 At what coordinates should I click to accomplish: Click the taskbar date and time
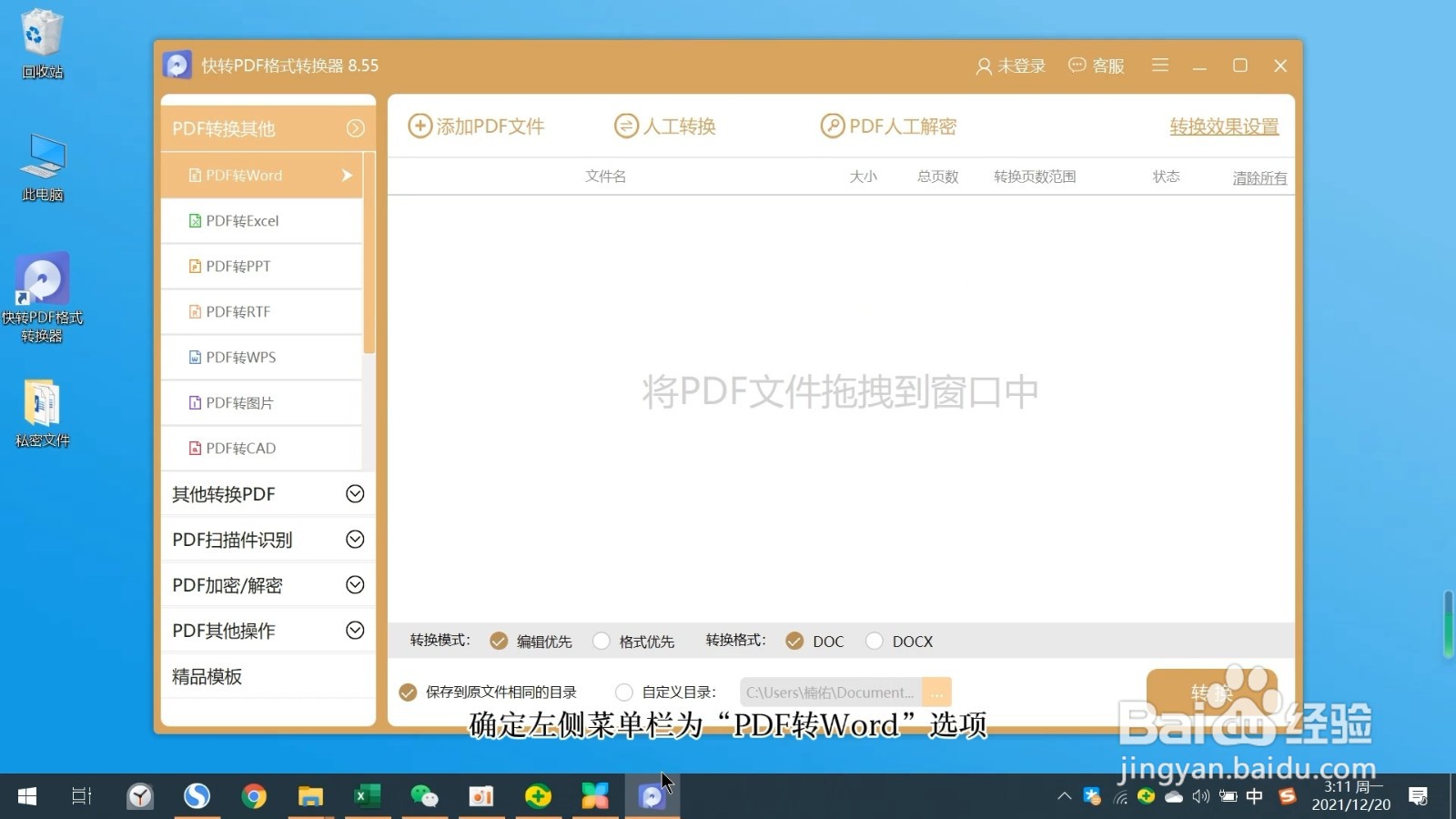(x=1351, y=796)
